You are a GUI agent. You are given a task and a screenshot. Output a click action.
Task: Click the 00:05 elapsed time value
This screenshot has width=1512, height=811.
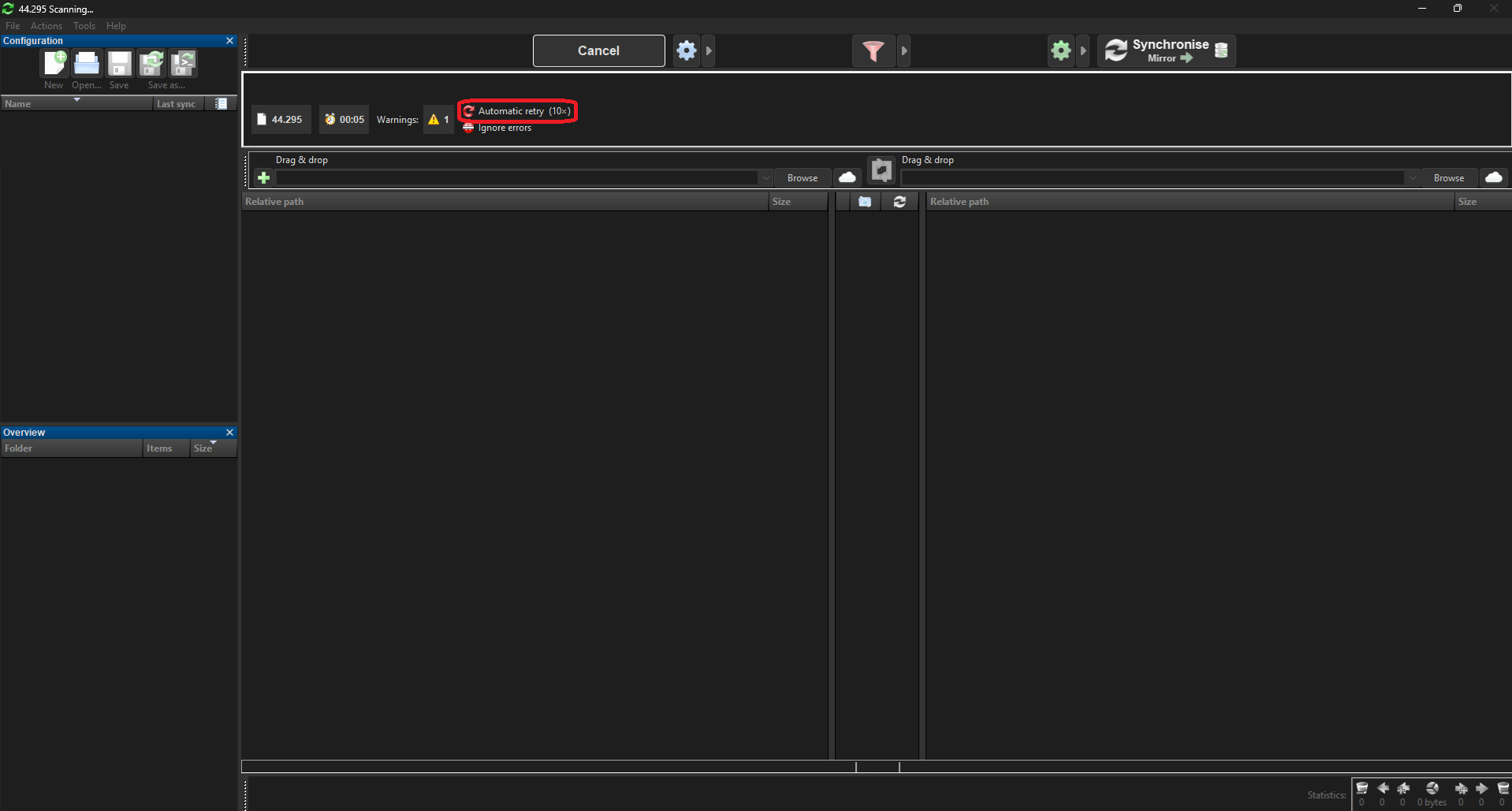pyautogui.click(x=352, y=120)
